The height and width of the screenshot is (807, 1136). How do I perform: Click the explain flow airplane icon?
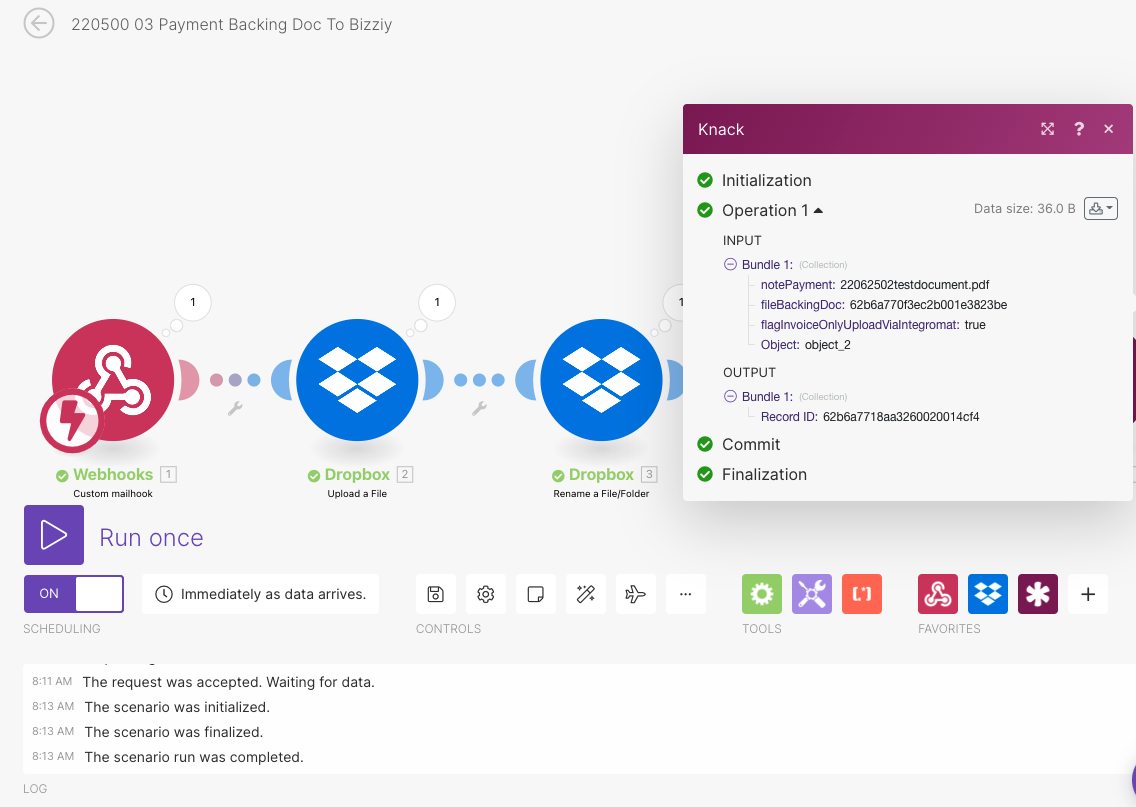(635, 594)
